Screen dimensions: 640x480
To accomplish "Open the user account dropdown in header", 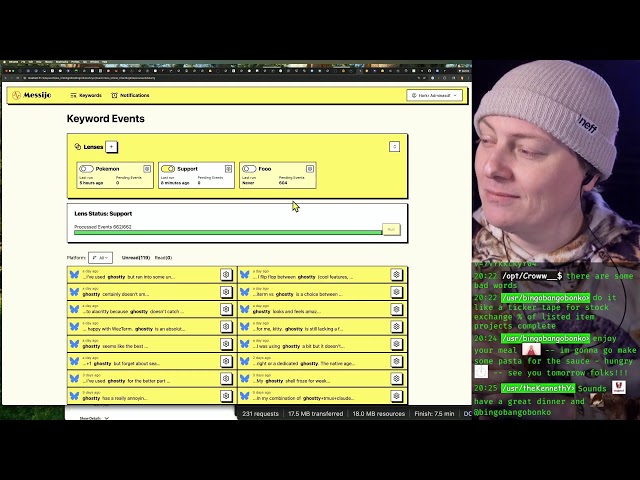I will (x=434, y=95).
